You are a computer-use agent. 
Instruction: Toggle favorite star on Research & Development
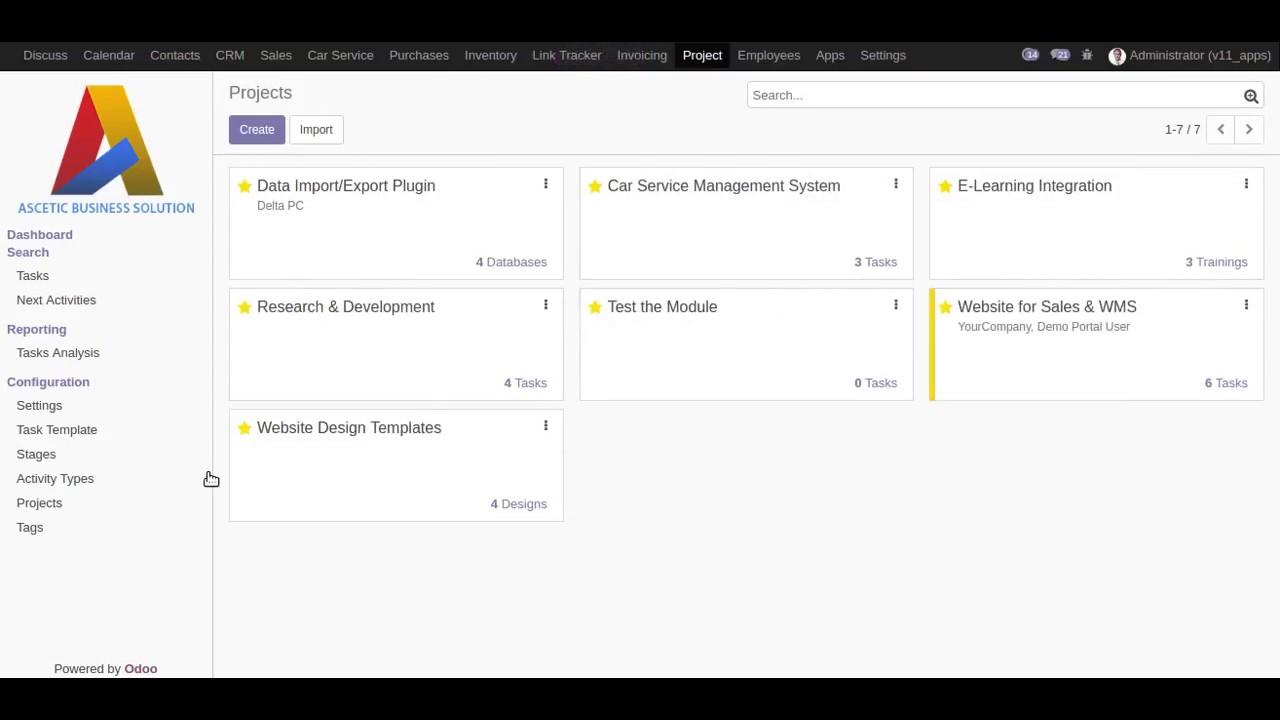244,307
